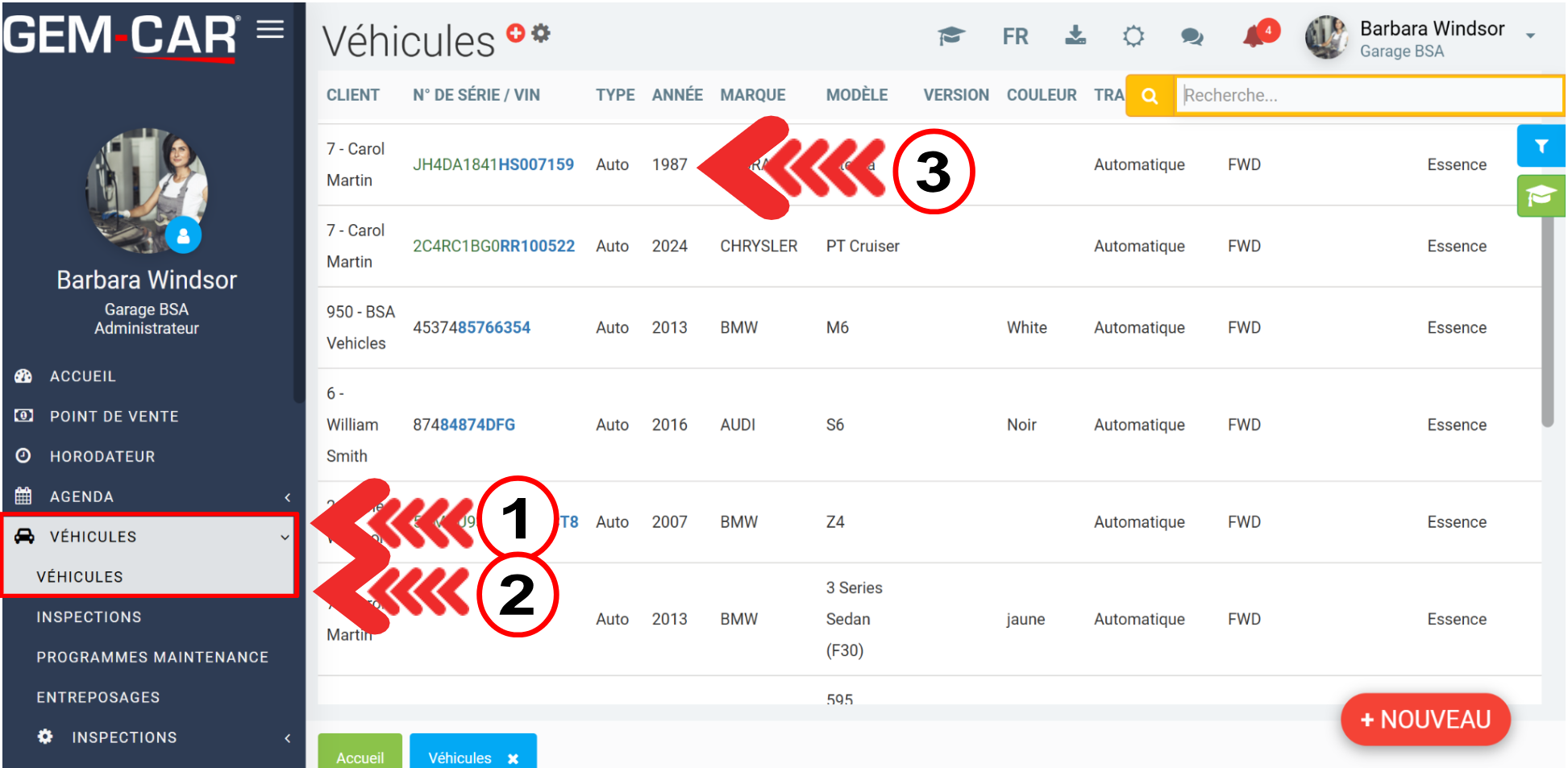Viewport: 1568px width, 768px height.
Task: Open Programmes Maintenance in the sidebar
Action: pyautogui.click(x=152, y=658)
